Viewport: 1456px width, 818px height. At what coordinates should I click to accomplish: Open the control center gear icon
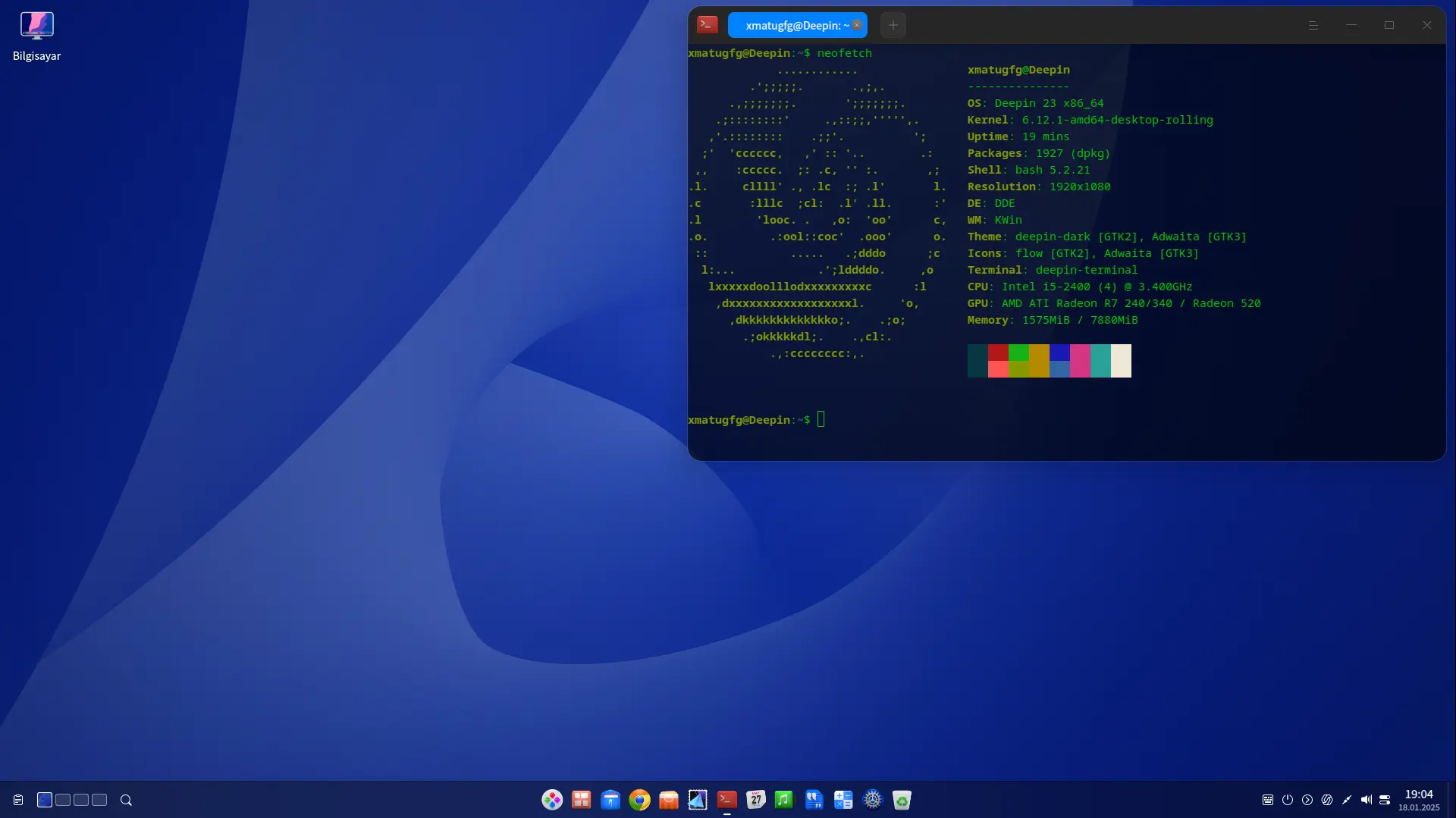pos(873,800)
